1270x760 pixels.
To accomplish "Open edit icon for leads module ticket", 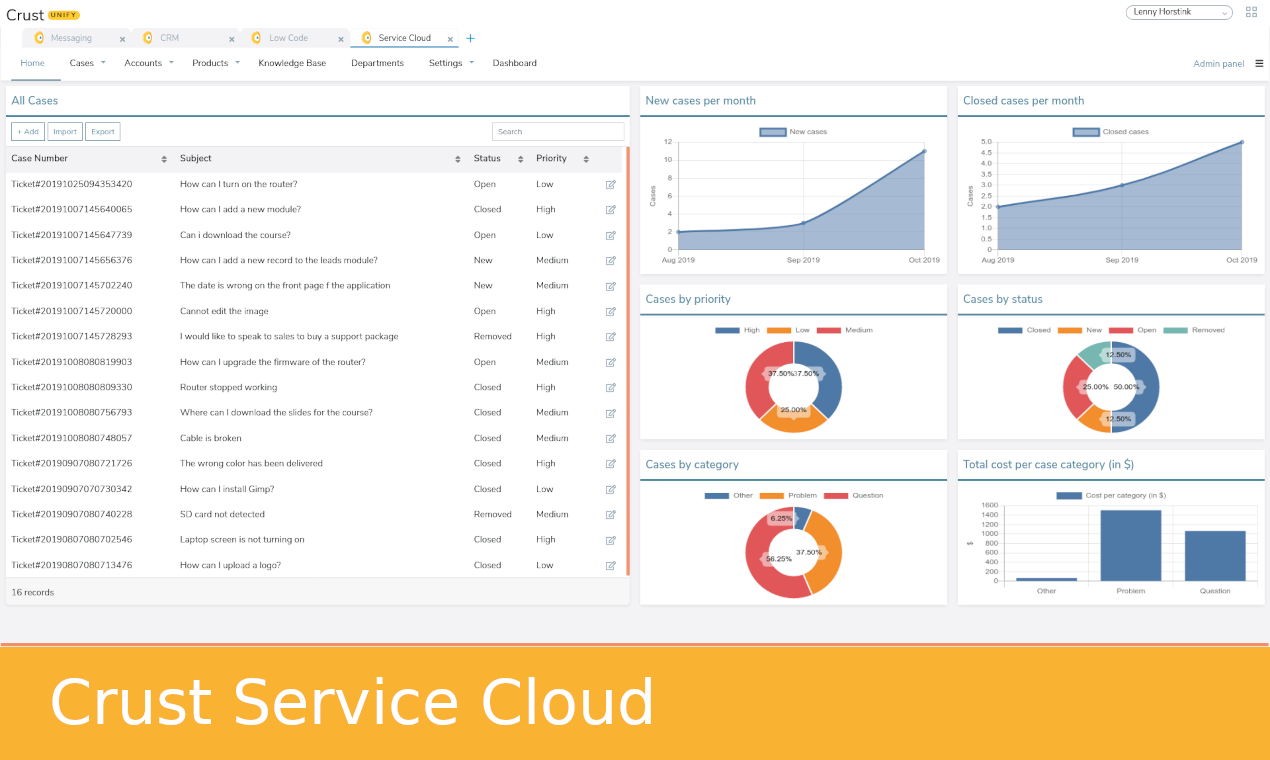I will pyautogui.click(x=610, y=260).
